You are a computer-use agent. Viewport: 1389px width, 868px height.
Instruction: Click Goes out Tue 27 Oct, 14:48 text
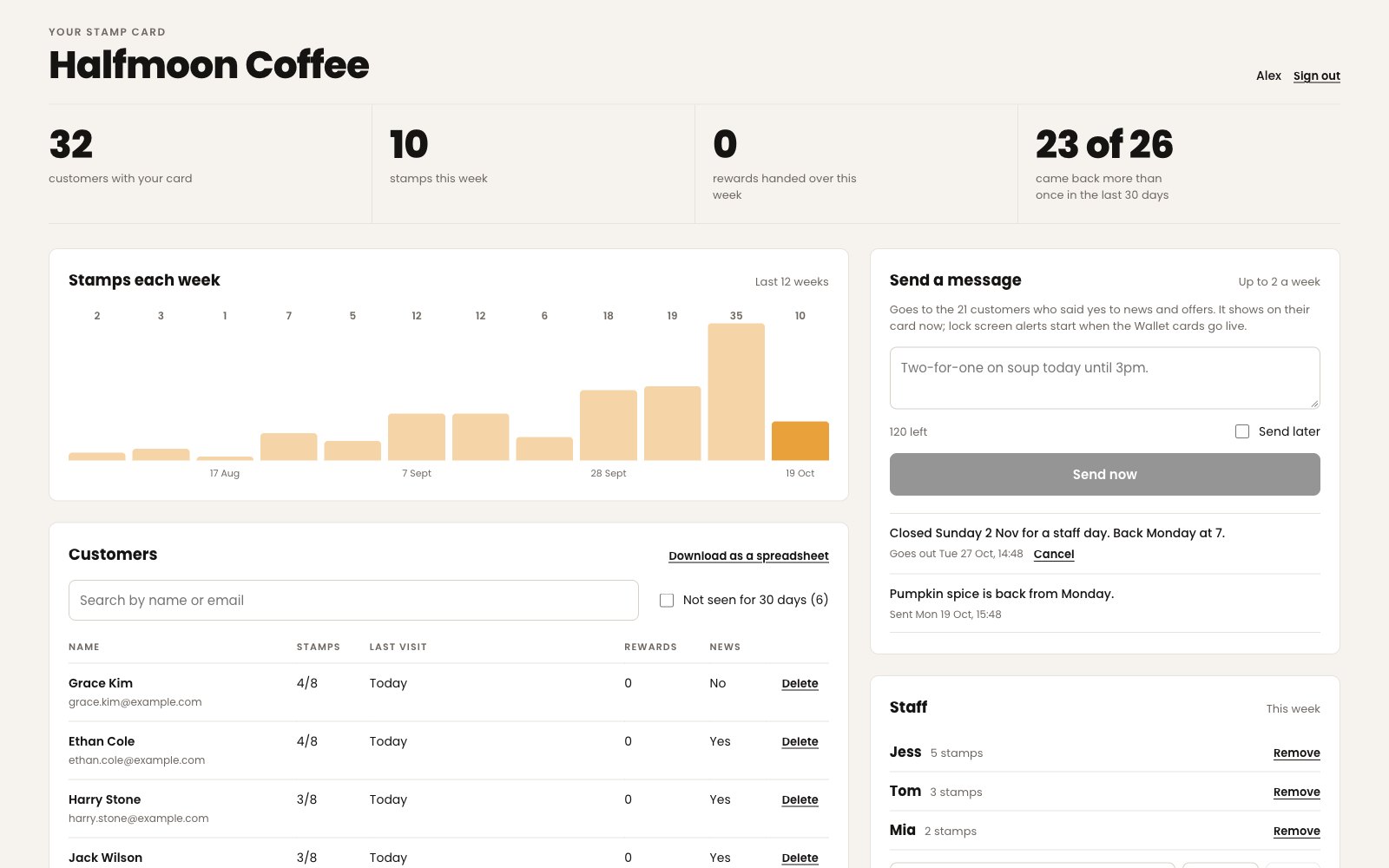(x=956, y=554)
